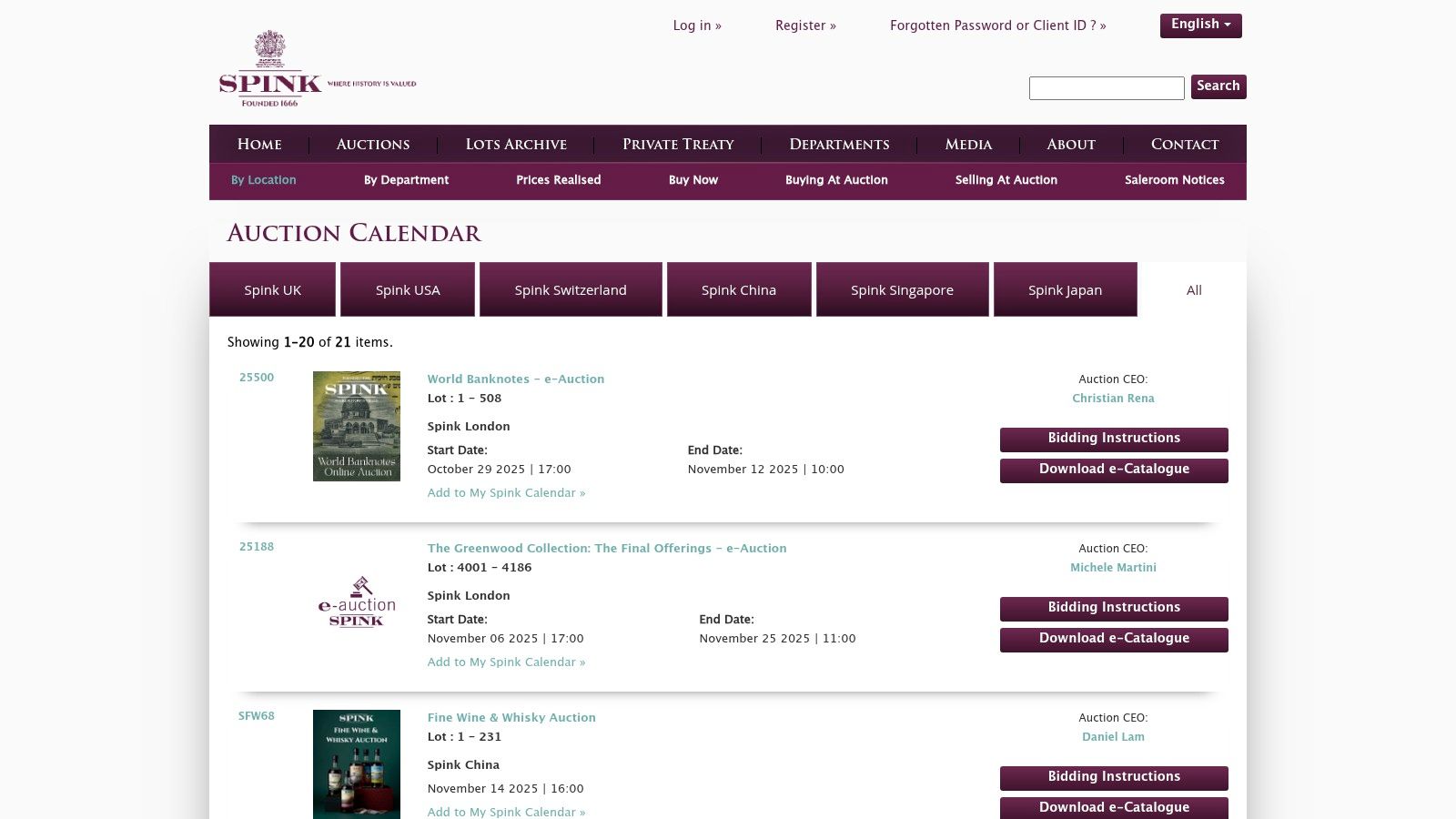Open the Private Treaty menu
Viewport: 1456px width, 819px height.
point(678,144)
